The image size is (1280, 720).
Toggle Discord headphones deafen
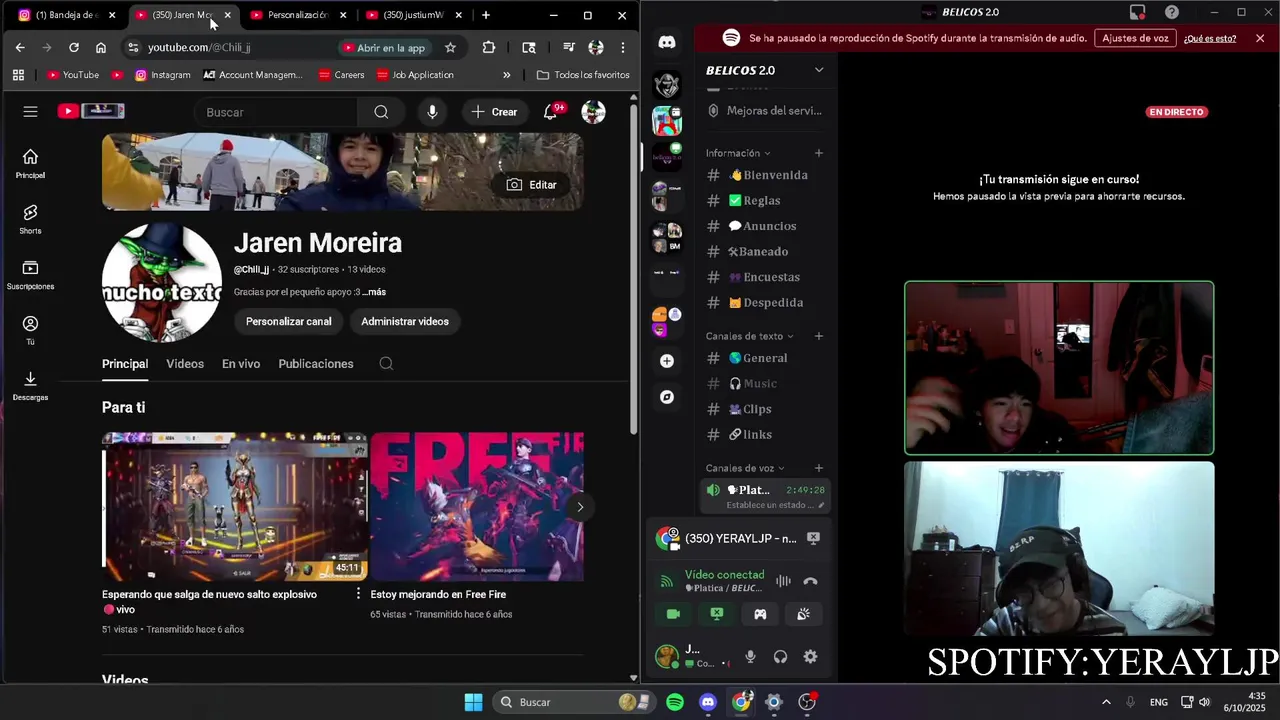(x=780, y=657)
